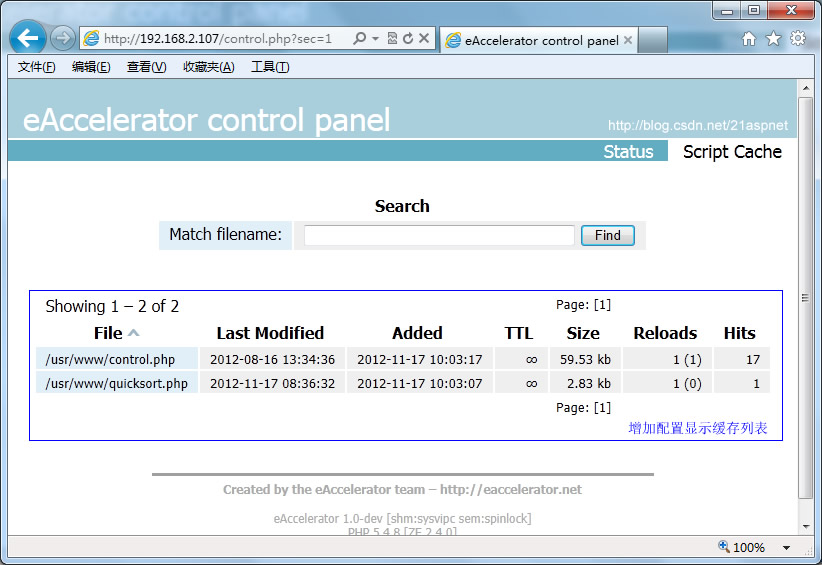
Task: Go to the browser Home icon
Action: 749,38
